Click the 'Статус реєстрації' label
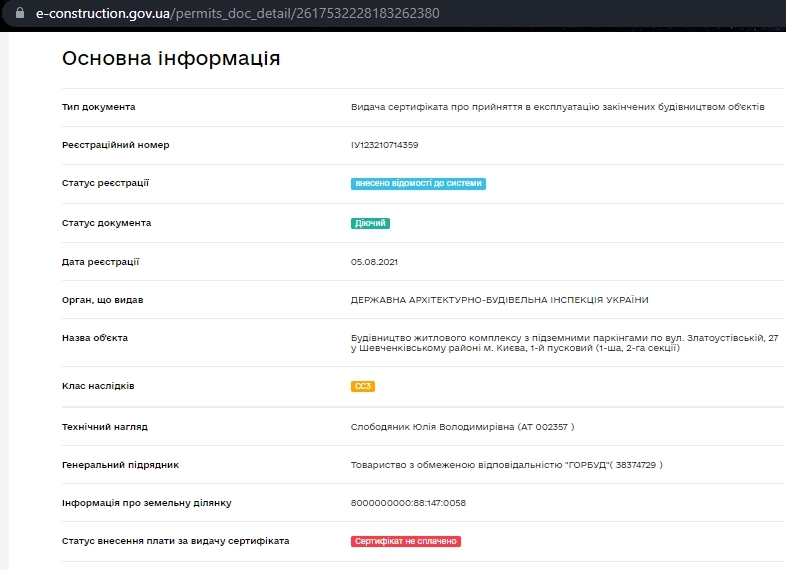This screenshot has width=786, height=570. [105, 183]
